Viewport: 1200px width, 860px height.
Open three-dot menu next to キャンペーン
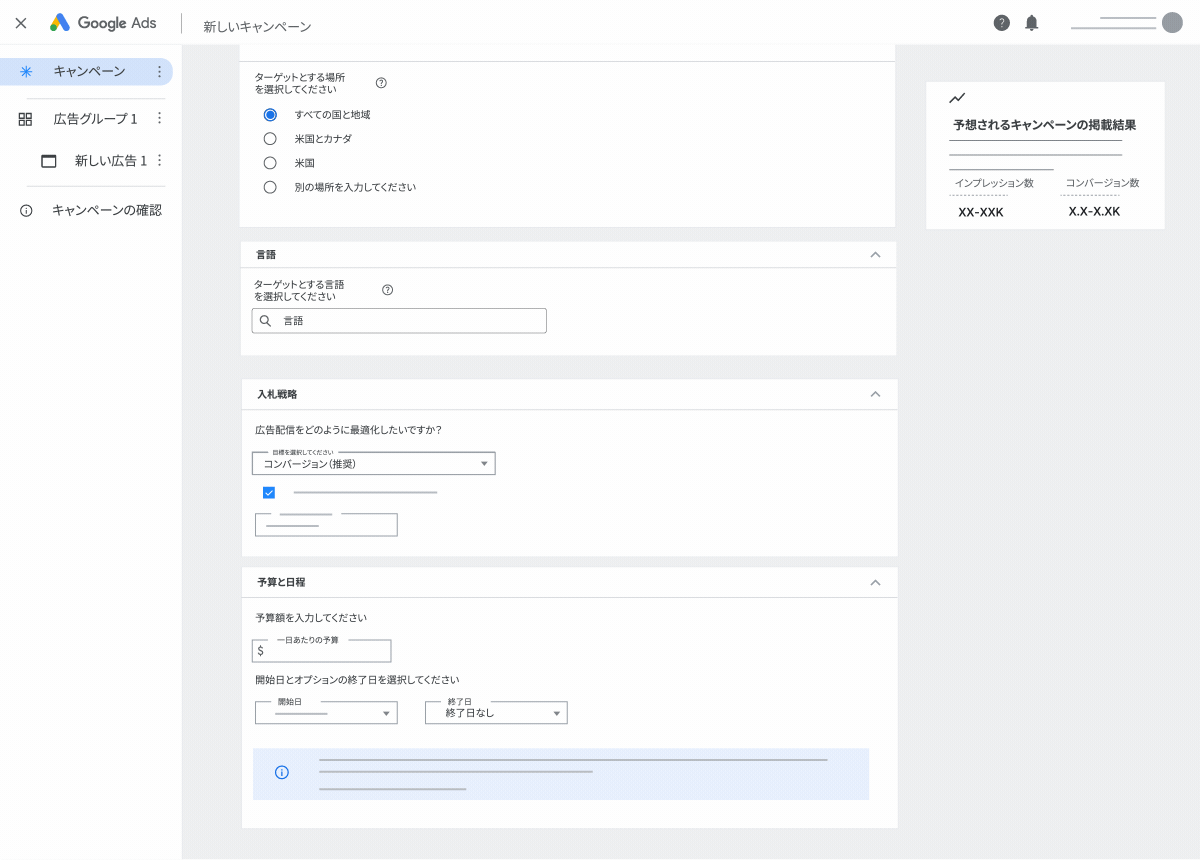(x=159, y=71)
